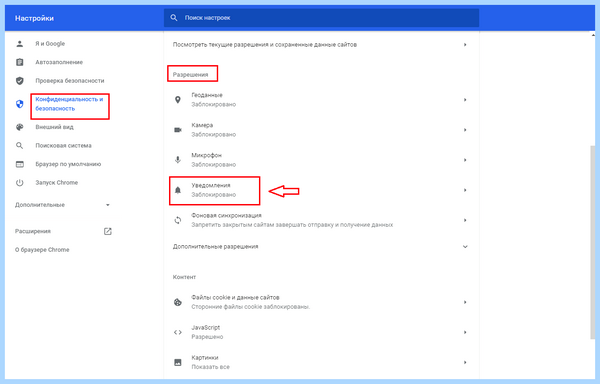Image resolution: width=600 pixels, height=384 pixels.
Task: Click the image icon next to Картинки
Action: tap(178, 362)
